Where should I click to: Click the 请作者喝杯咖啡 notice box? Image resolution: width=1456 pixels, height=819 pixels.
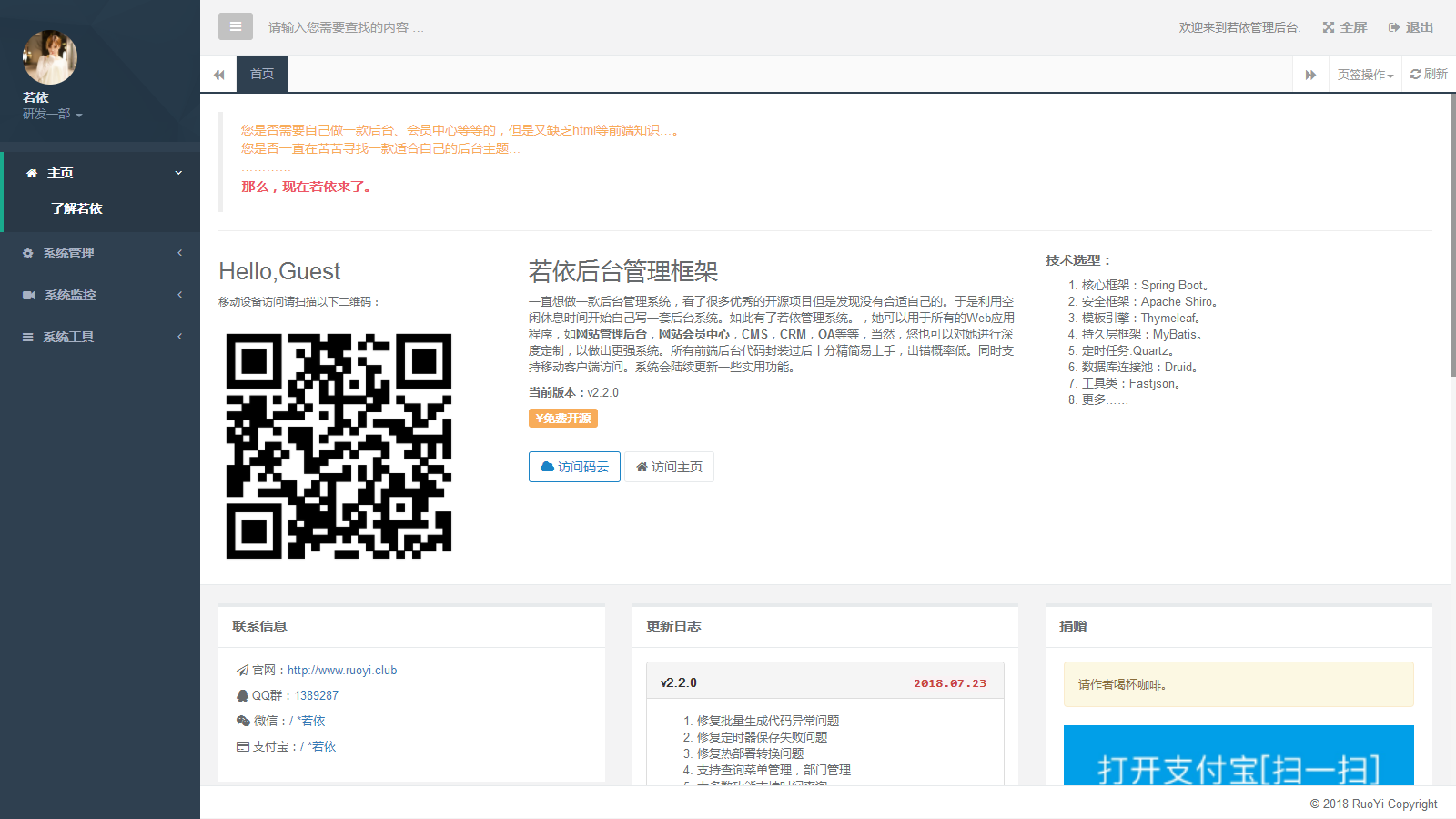[1239, 684]
